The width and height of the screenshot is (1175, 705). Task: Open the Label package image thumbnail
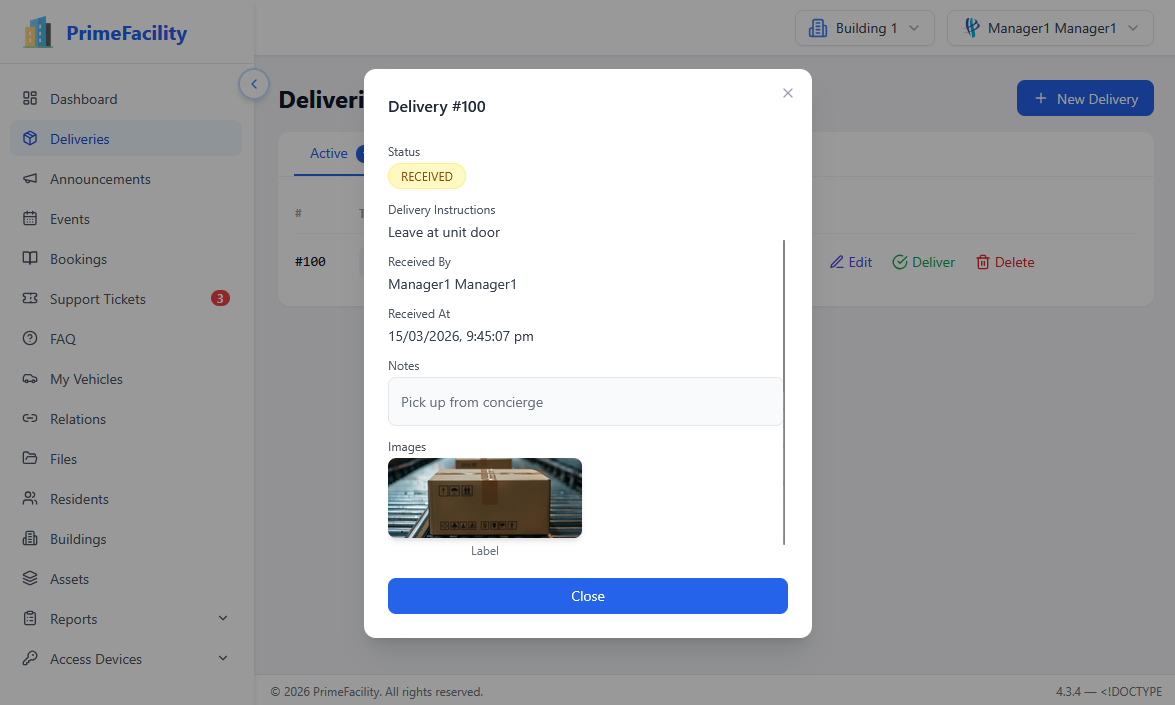(x=484, y=497)
